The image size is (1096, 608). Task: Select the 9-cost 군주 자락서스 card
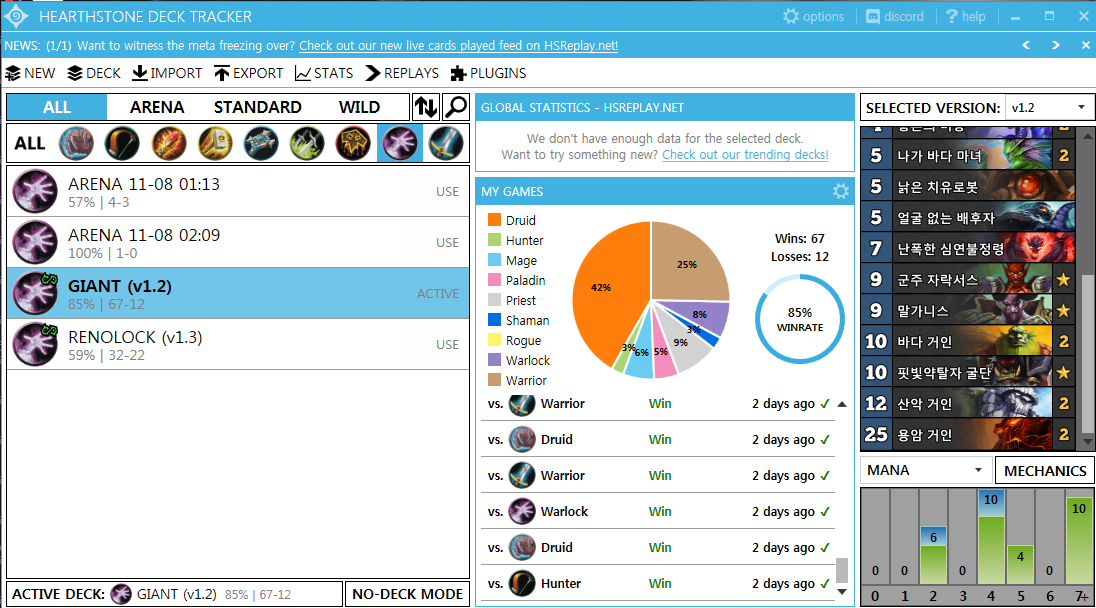pos(967,280)
